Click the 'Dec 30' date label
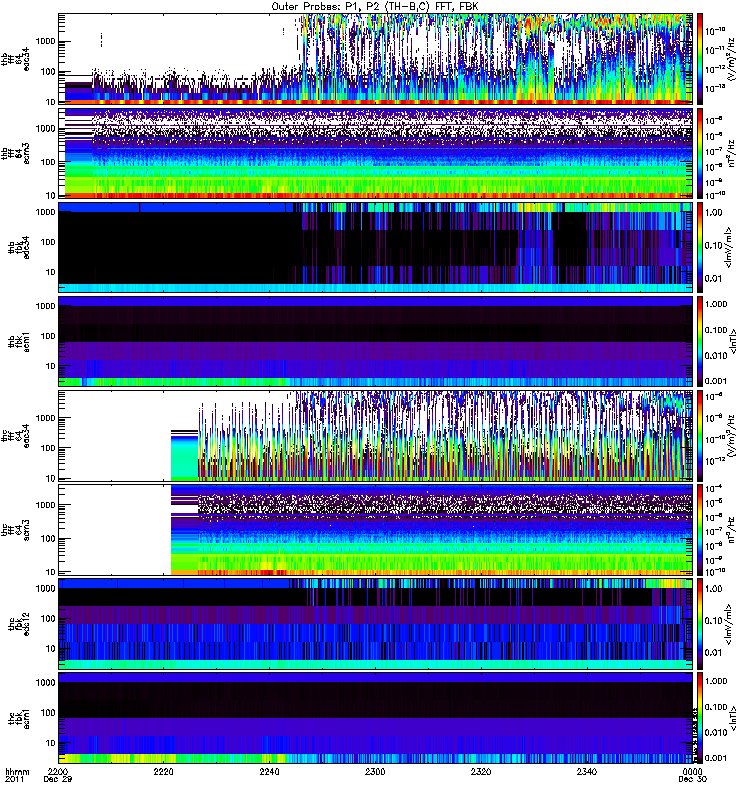This screenshot has width=750, height=800. tap(692, 780)
